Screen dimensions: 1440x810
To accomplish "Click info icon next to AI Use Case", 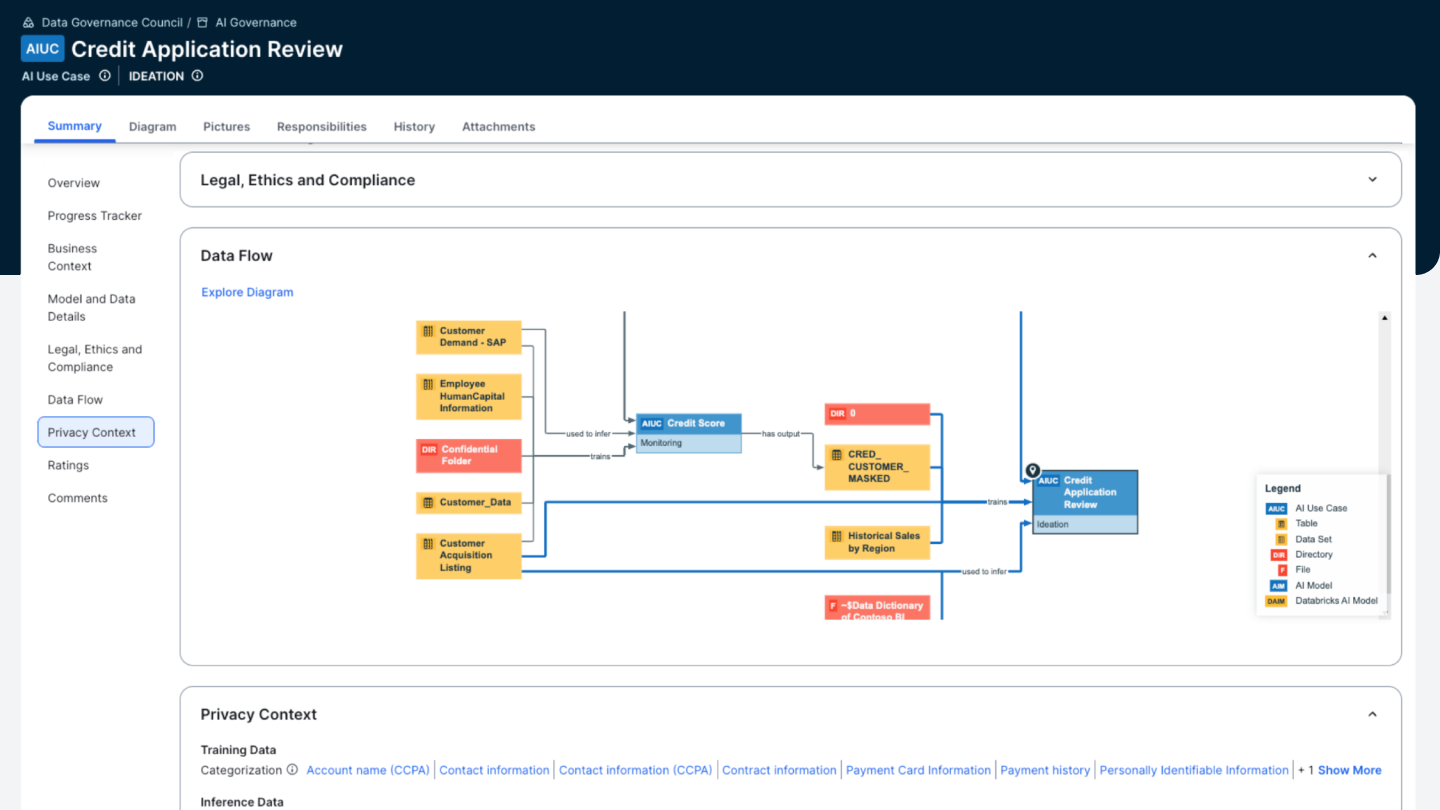I will point(104,76).
